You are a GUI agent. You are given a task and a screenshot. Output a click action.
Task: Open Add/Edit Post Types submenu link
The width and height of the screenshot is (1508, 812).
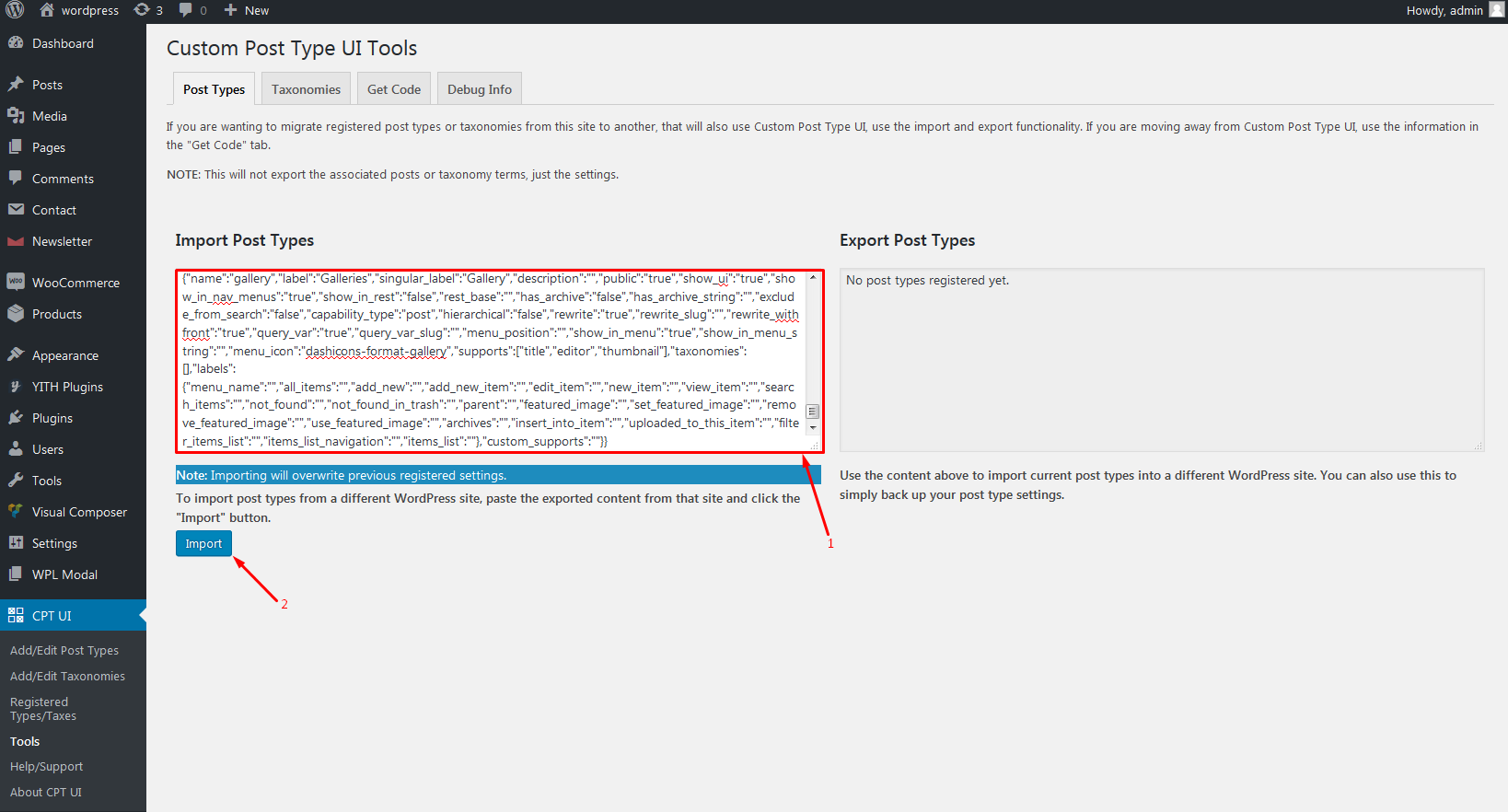point(64,650)
